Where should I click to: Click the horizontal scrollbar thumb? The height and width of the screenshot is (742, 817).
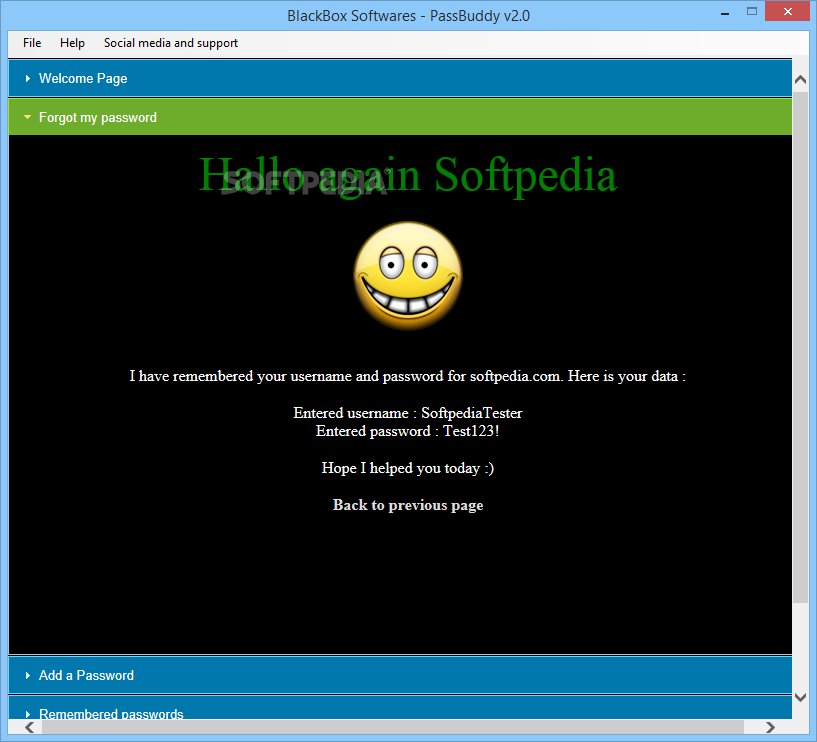tap(393, 727)
